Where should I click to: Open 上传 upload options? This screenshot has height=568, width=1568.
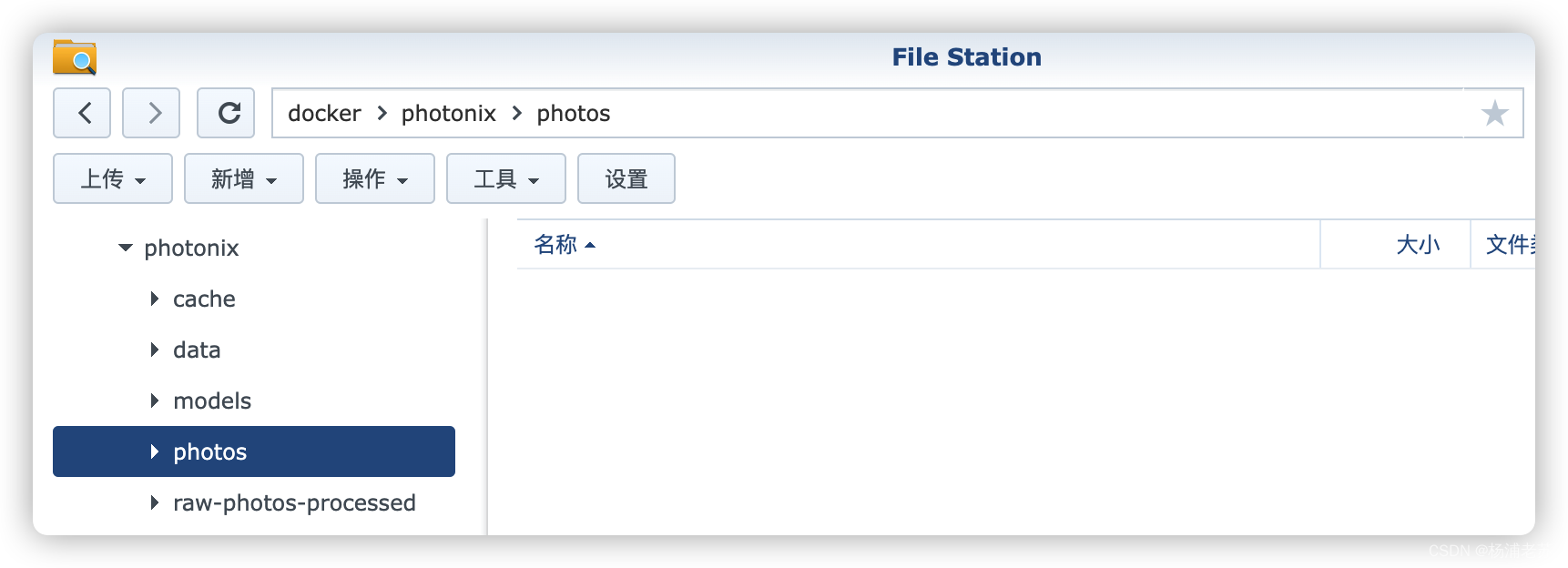(x=112, y=178)
